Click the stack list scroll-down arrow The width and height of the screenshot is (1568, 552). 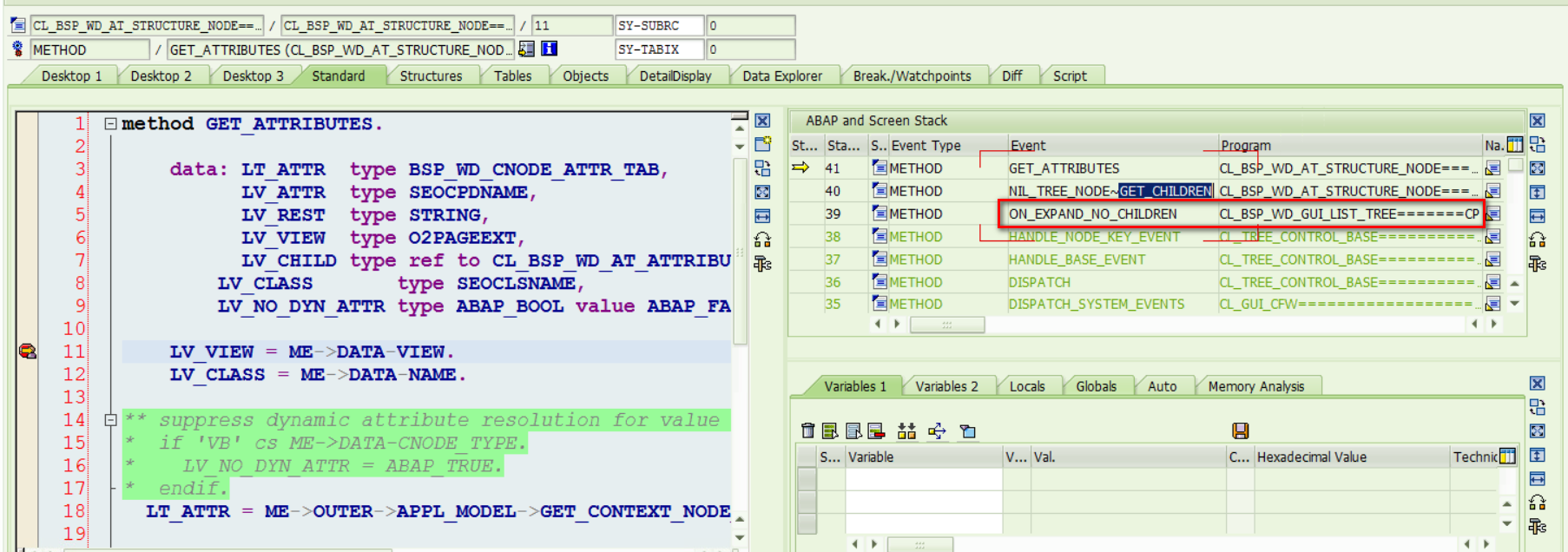(x=1515, y=304)
